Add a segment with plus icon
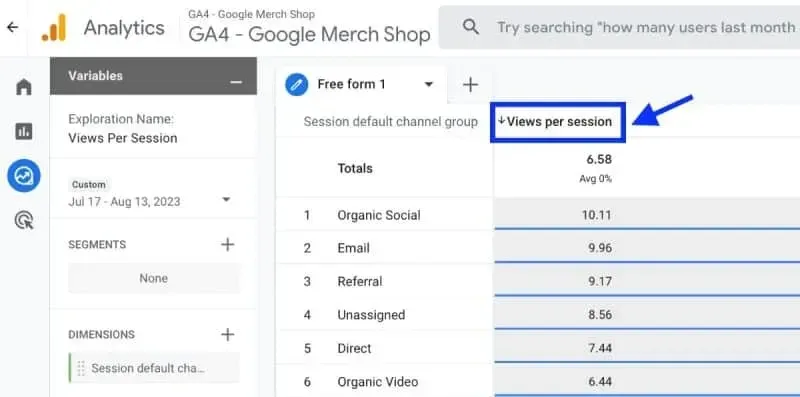This screenshot has height=397, width=800. (x=228, y=244)
